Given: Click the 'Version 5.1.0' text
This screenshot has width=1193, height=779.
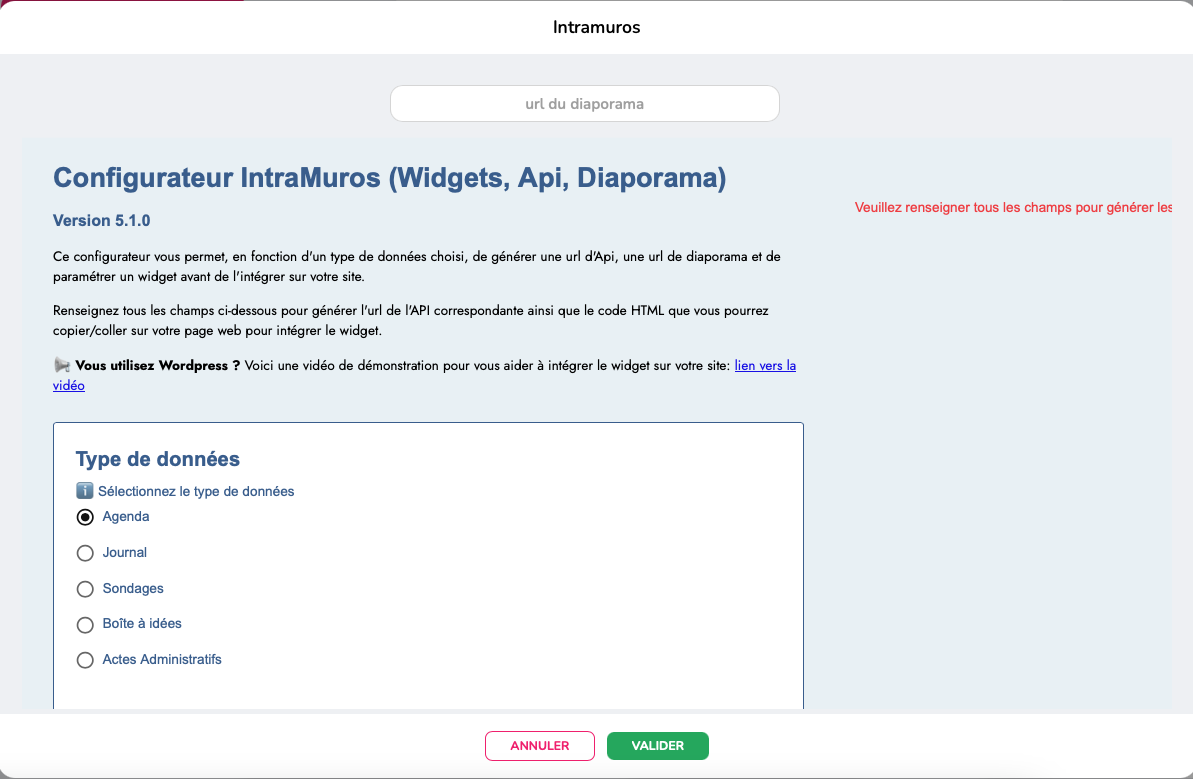Looking at the screenshot, I should click(101, 221).
